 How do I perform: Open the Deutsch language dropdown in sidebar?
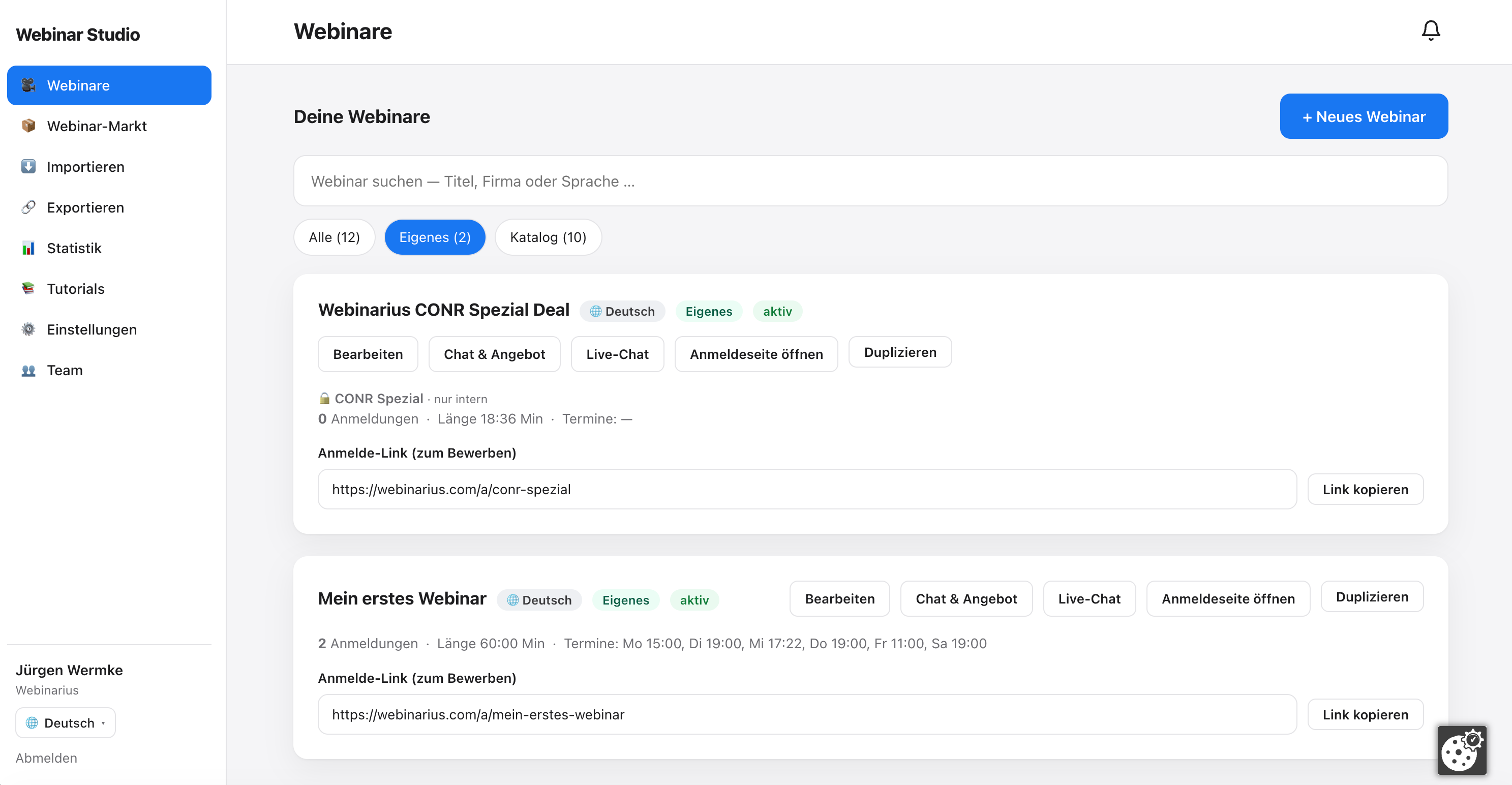65,723
